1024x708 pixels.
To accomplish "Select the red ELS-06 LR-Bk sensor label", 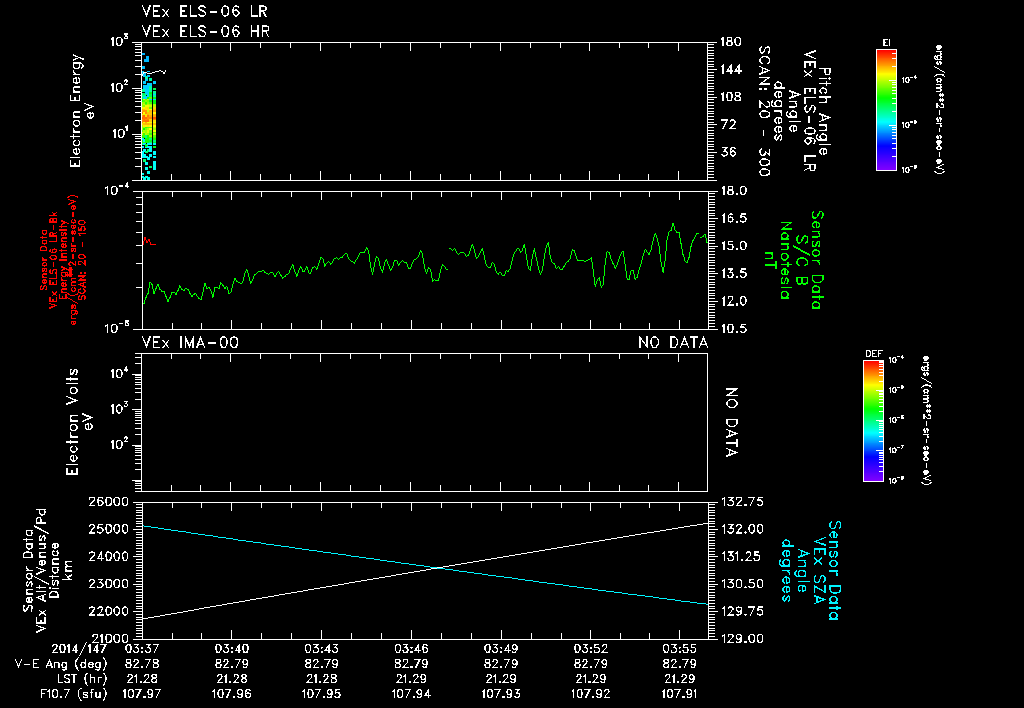I will (63, 260).
